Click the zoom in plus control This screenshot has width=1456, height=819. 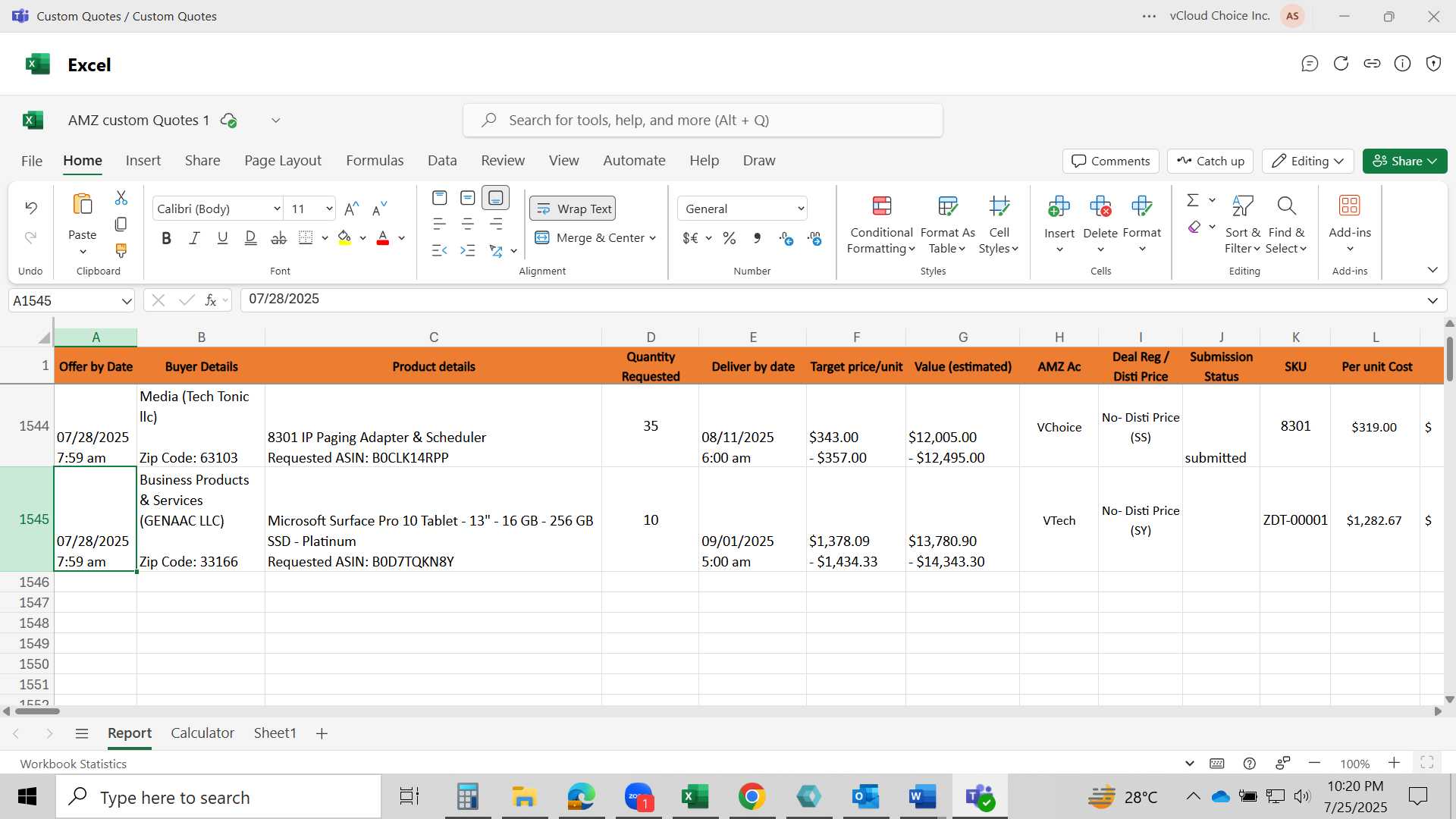(1394, 763)
